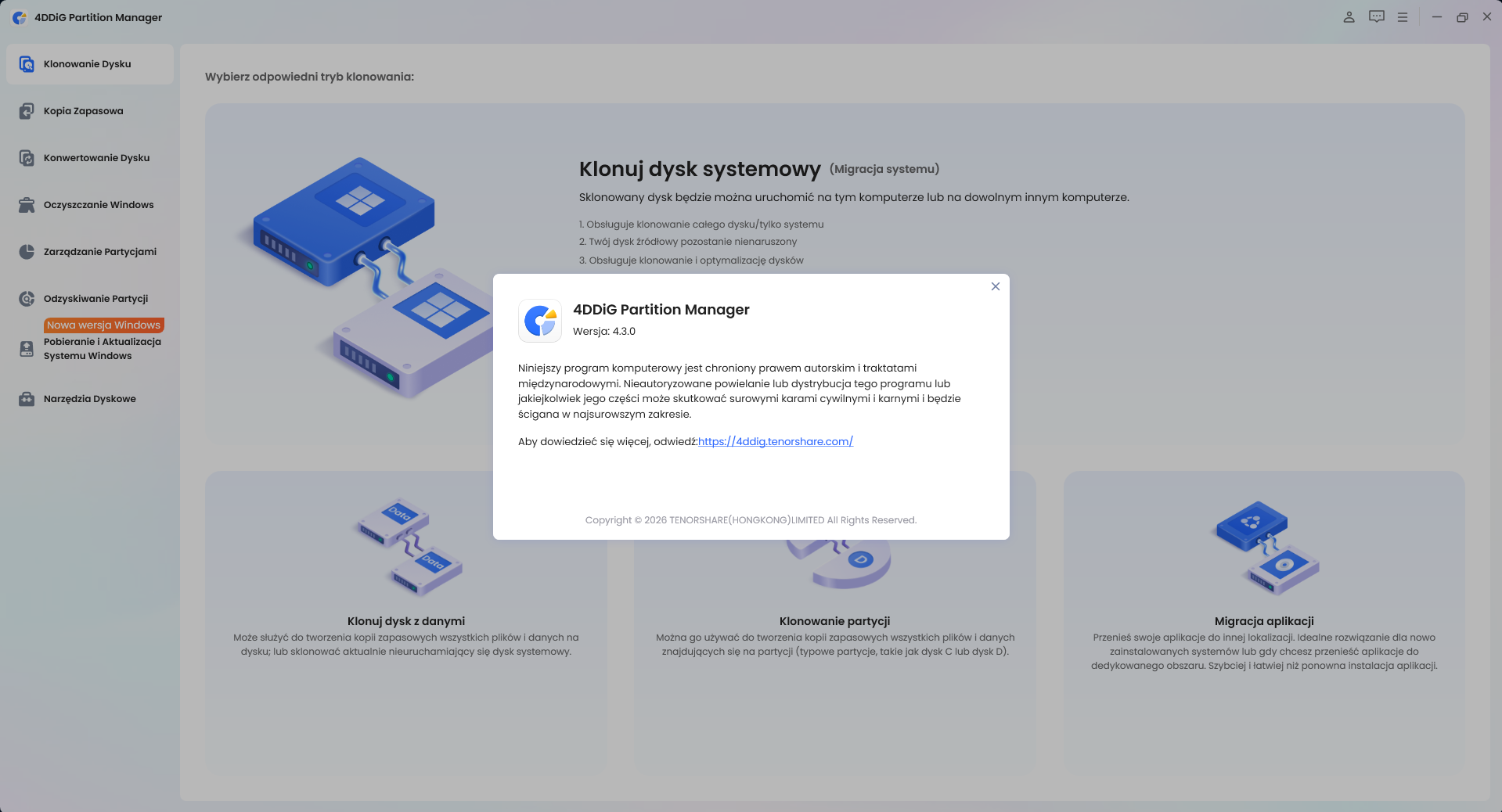Click the Wersja: 4.3.0 text
Image resolution: width=1502 pixels, height=812 pixels.
click(604, 332)
